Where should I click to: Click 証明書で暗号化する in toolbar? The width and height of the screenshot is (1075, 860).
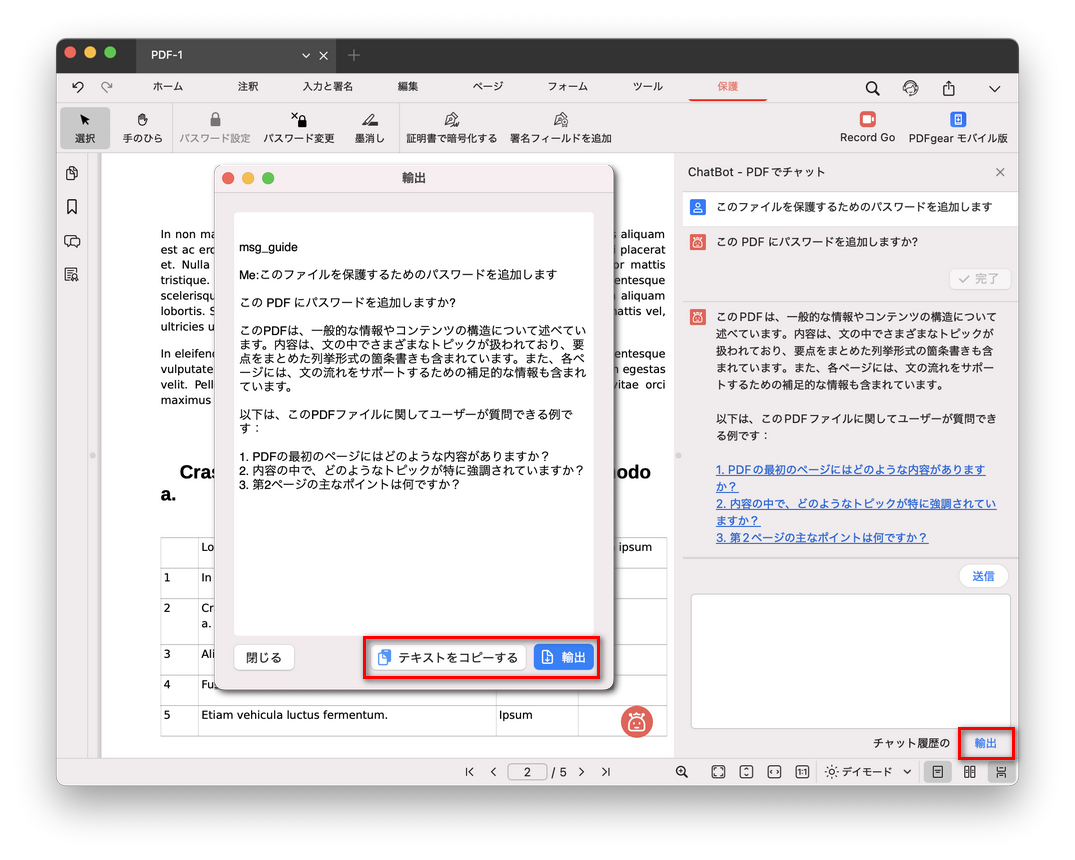coord(451,127)
